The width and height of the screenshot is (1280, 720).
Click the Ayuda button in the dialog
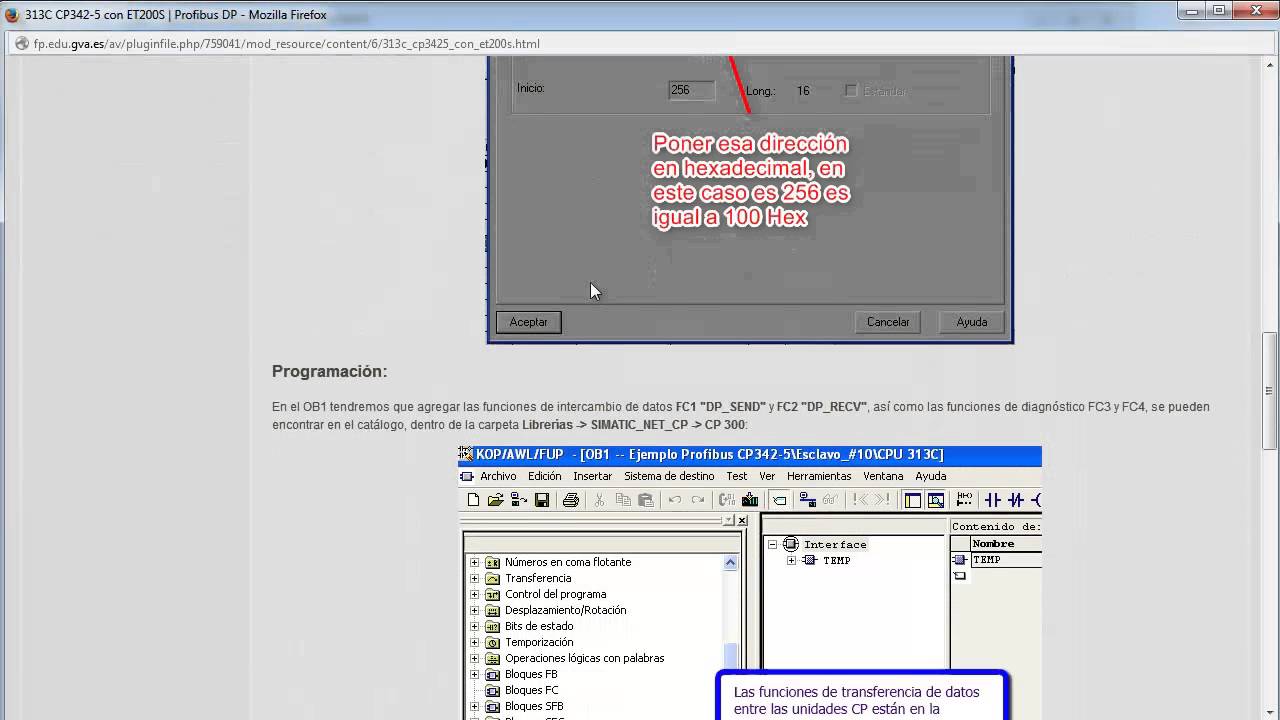pyautogui.click(x=972, y=322)
